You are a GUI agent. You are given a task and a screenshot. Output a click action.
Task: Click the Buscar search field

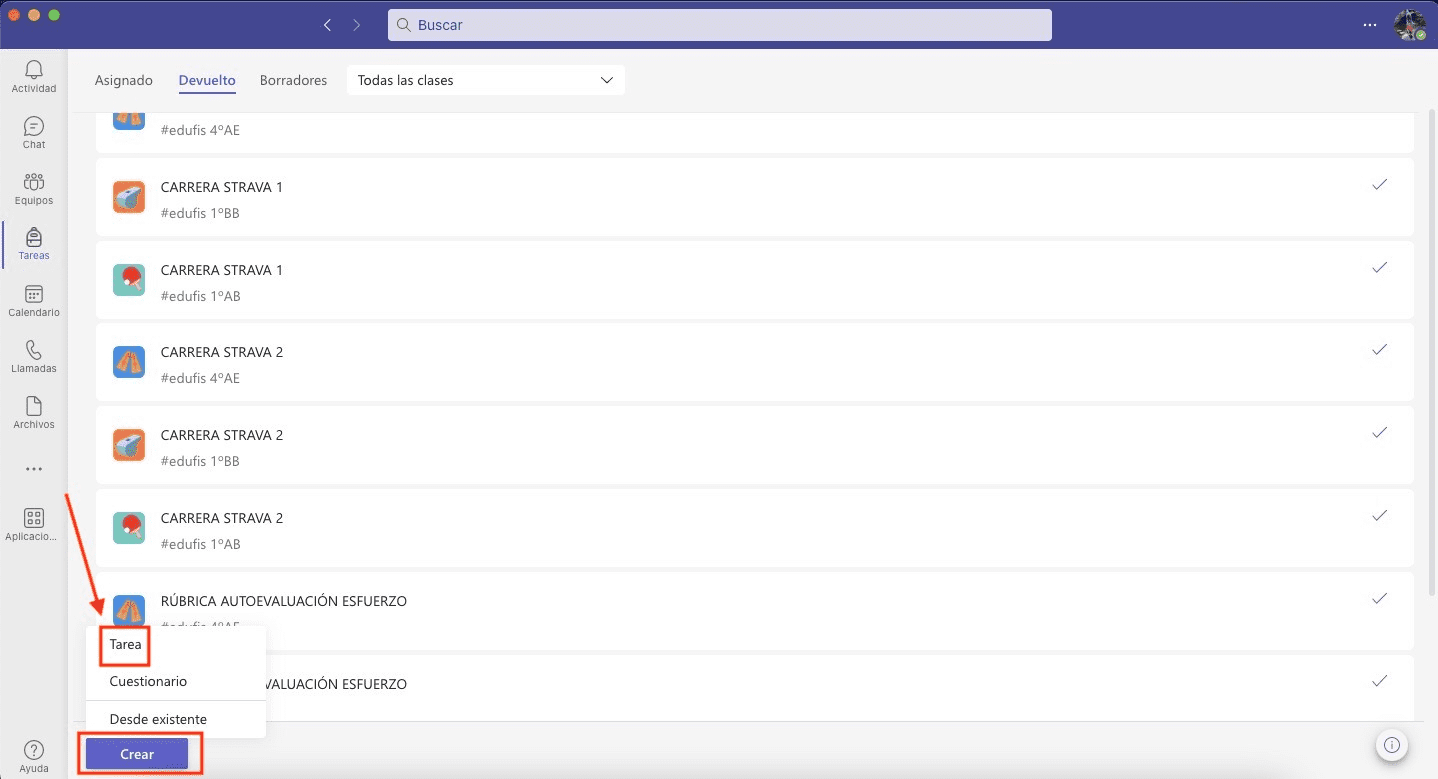pos(720,25)
